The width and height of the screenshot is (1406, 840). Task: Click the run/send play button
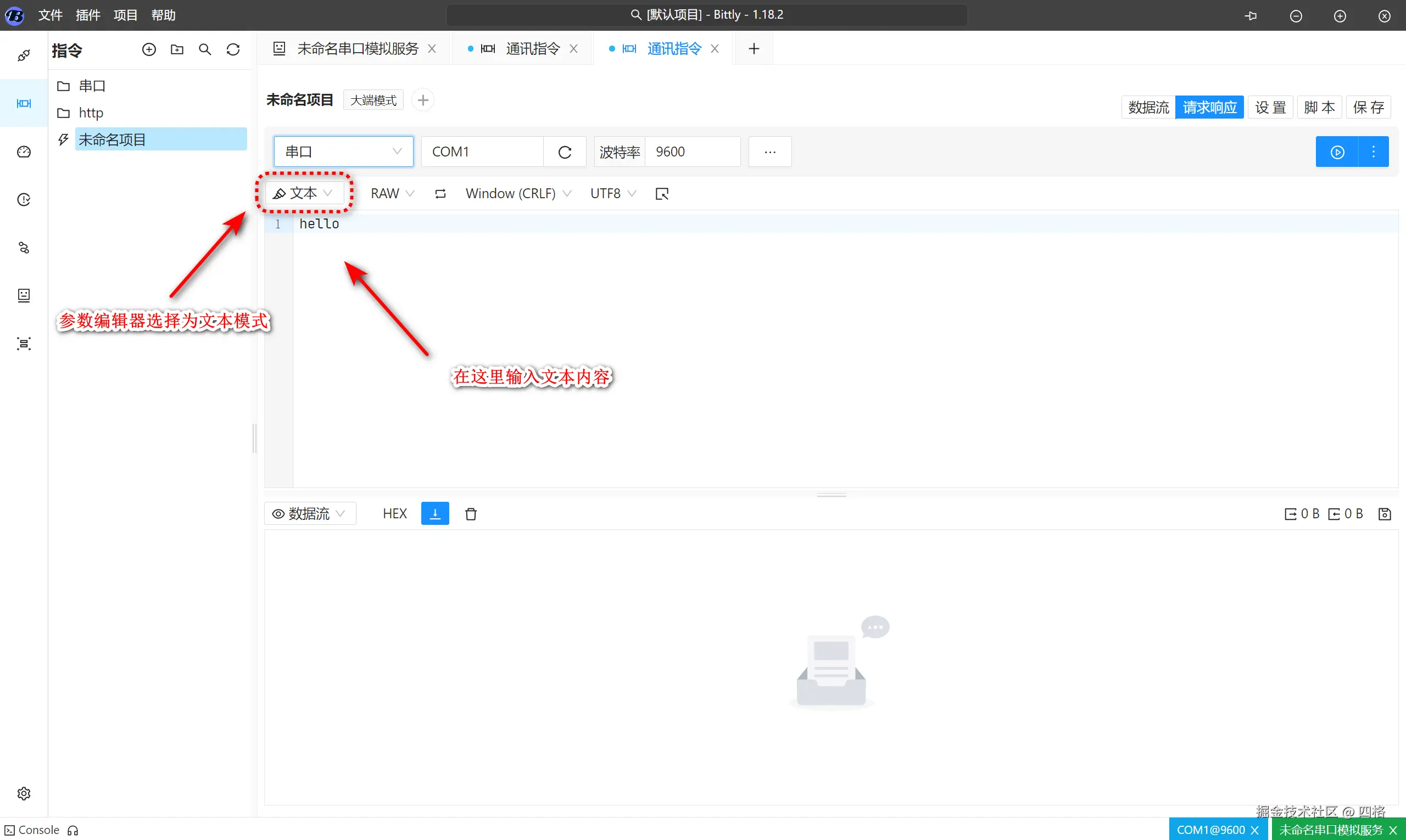coord(1337,152)
